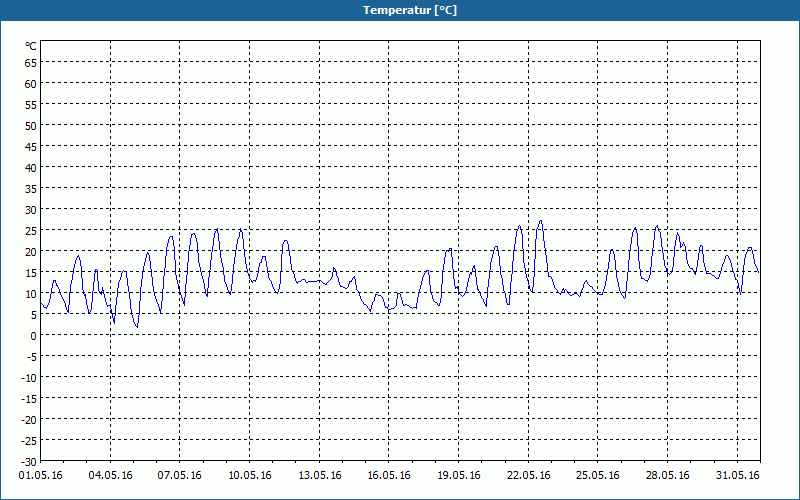Select the 65 value on y-axis

31,63
